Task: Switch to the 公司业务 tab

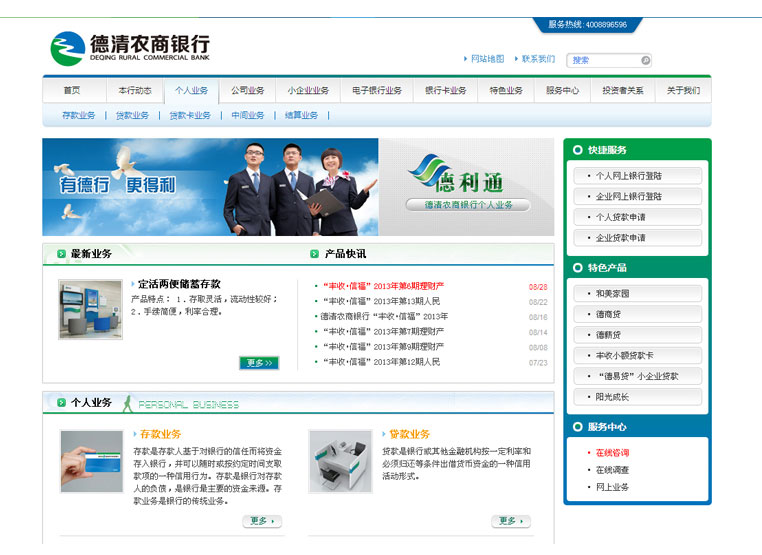Action: tap(247, 90)
